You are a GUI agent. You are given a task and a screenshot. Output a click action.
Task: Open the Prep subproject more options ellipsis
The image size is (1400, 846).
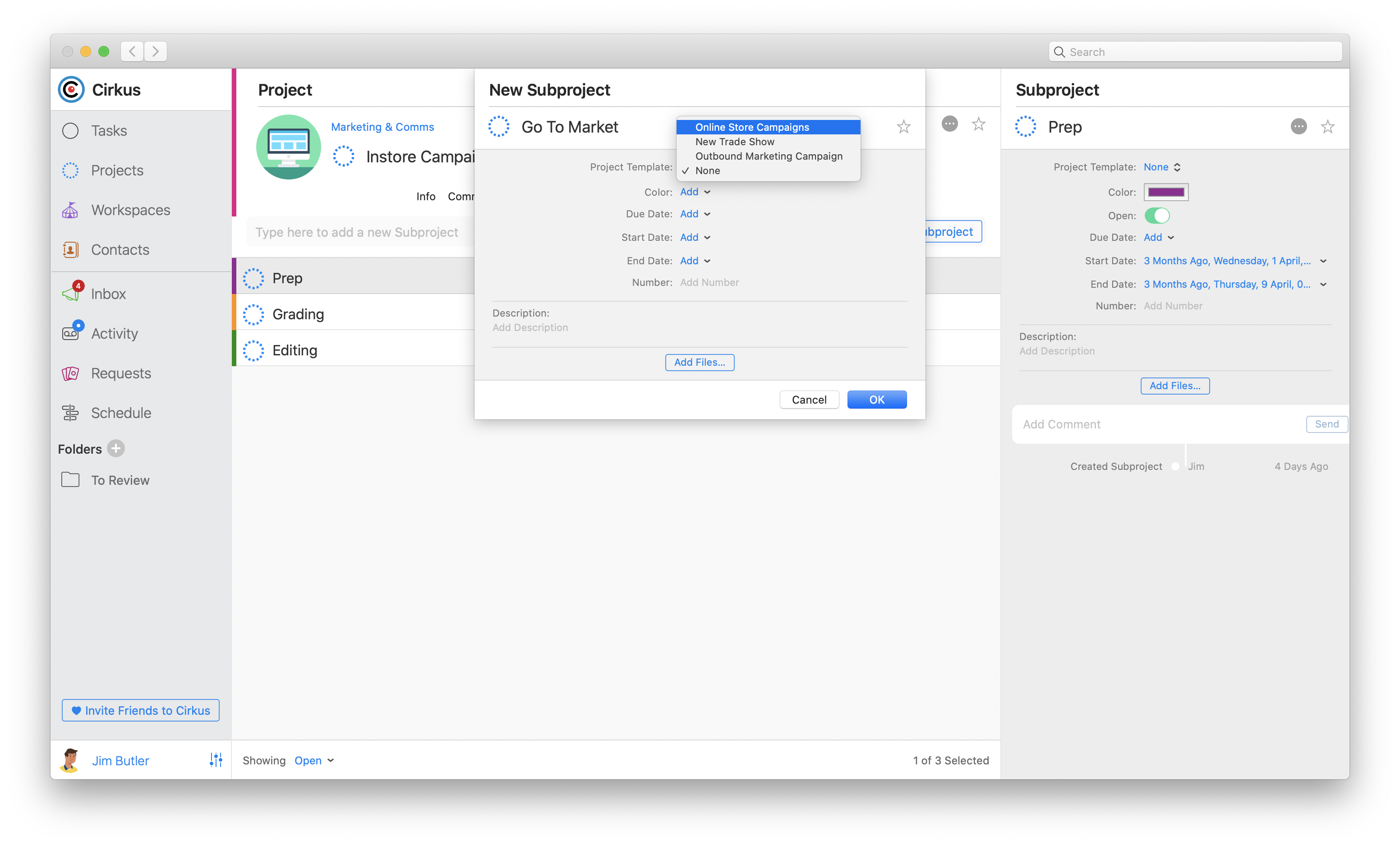1299,127
